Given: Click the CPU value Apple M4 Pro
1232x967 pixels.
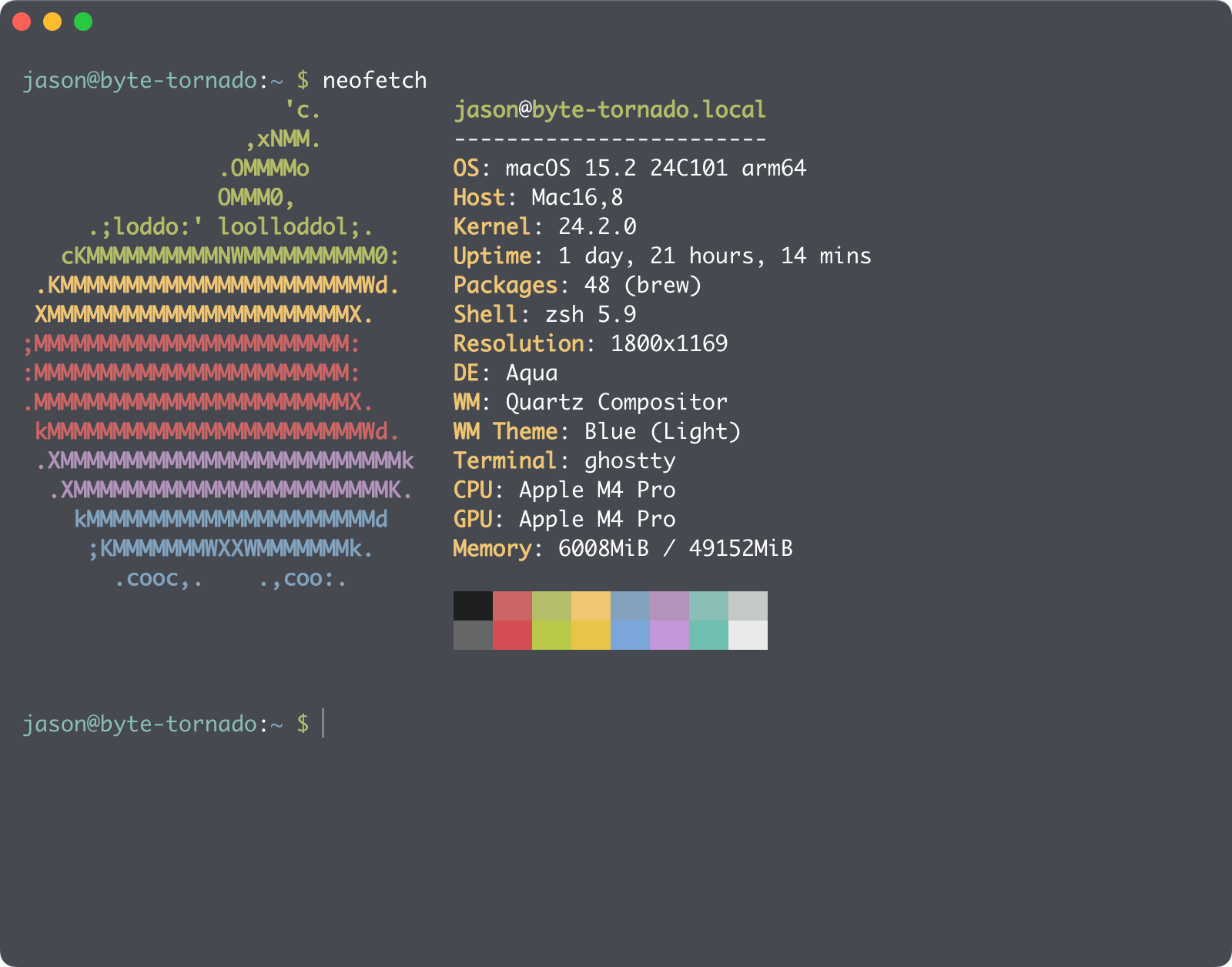Looking at the screenshot, I should pyautogui.click(x=597, y=490).
